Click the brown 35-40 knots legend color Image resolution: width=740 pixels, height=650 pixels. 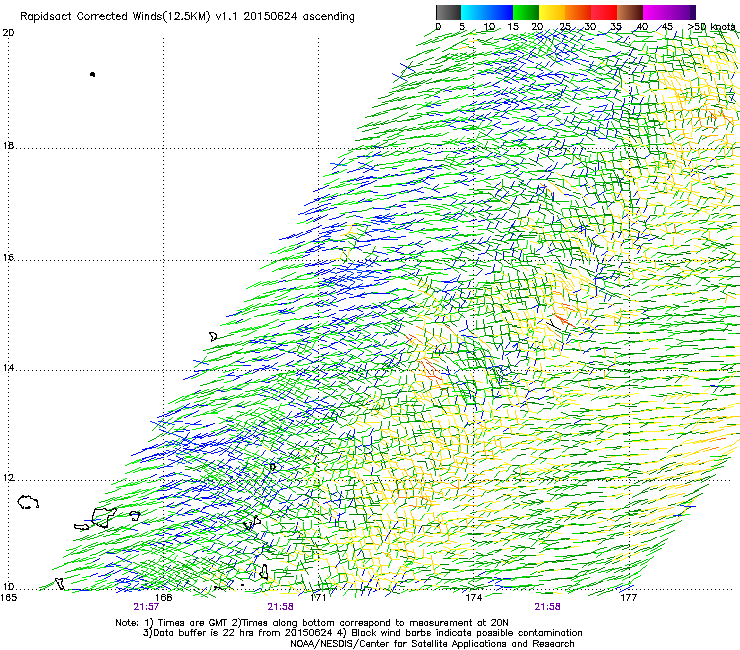630,12
